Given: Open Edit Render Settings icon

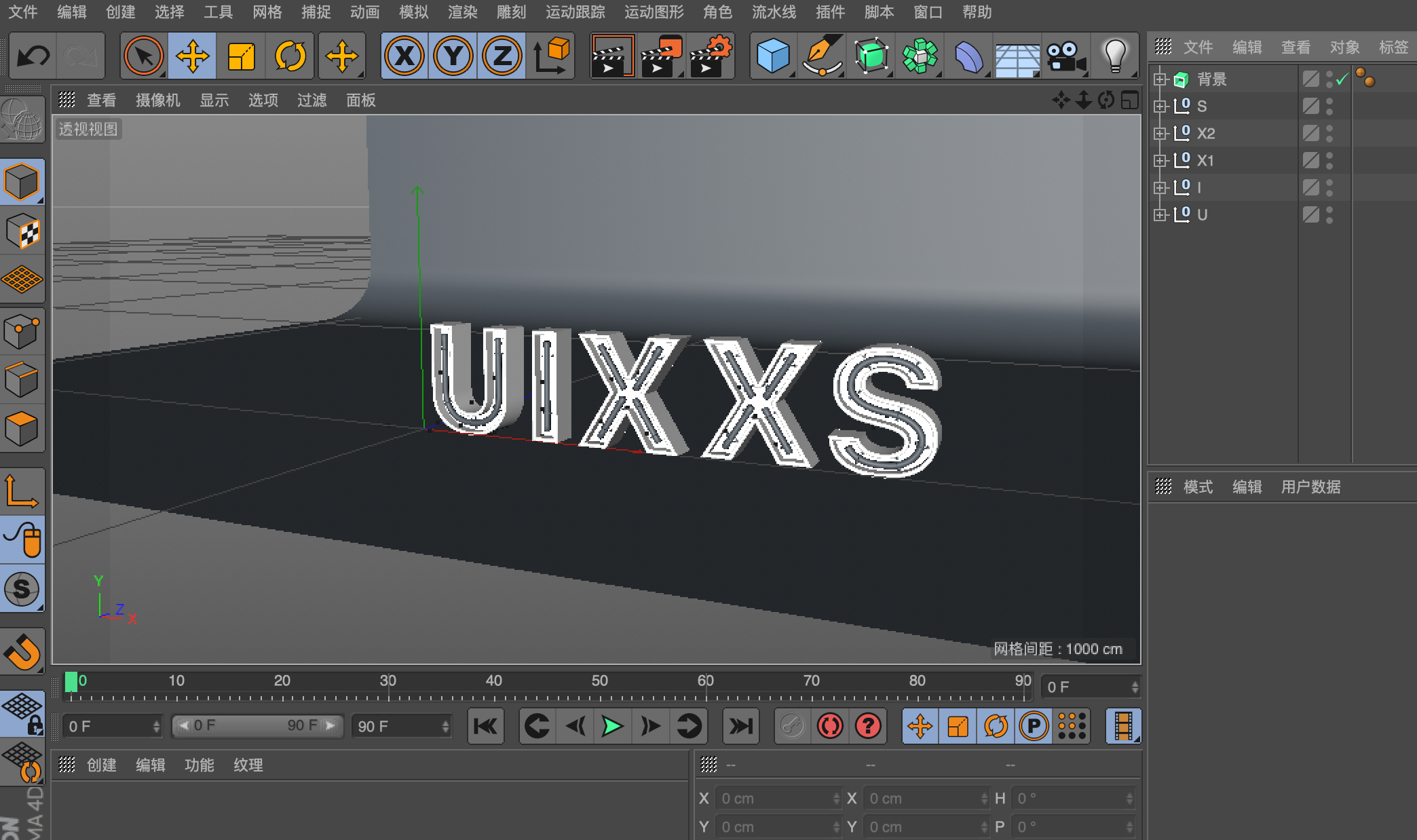Looking at the screenshot, I should (x=711, y=56).
